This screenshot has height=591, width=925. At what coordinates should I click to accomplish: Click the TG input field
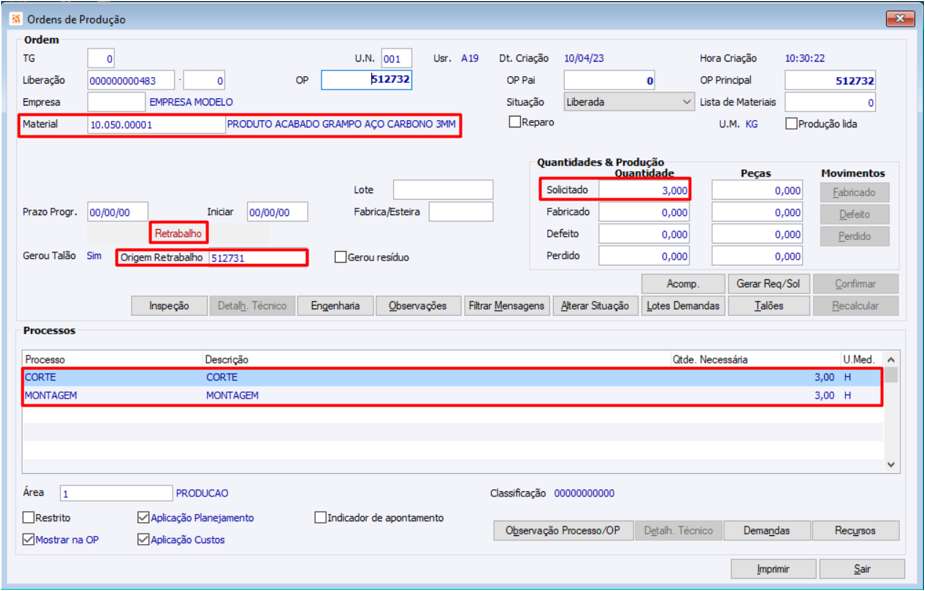point(101,58)
